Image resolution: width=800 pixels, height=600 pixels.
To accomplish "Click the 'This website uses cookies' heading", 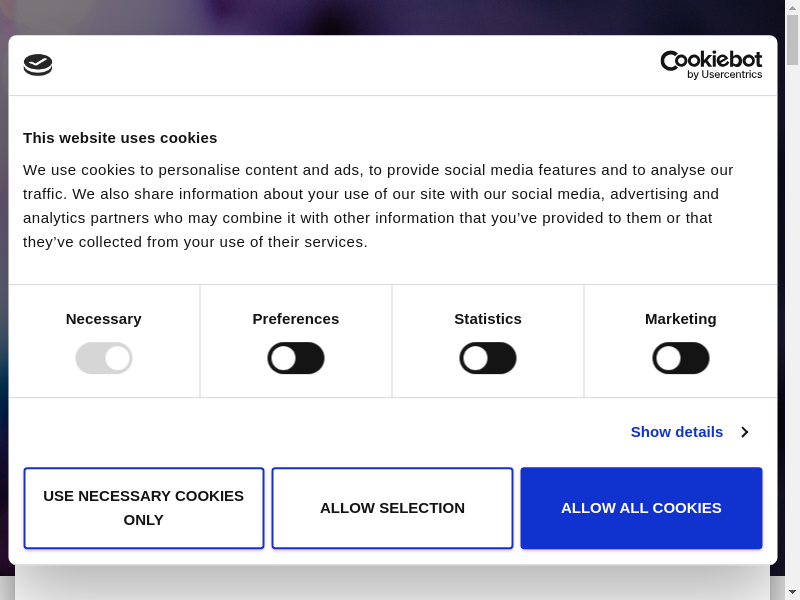I will point(120,138).
